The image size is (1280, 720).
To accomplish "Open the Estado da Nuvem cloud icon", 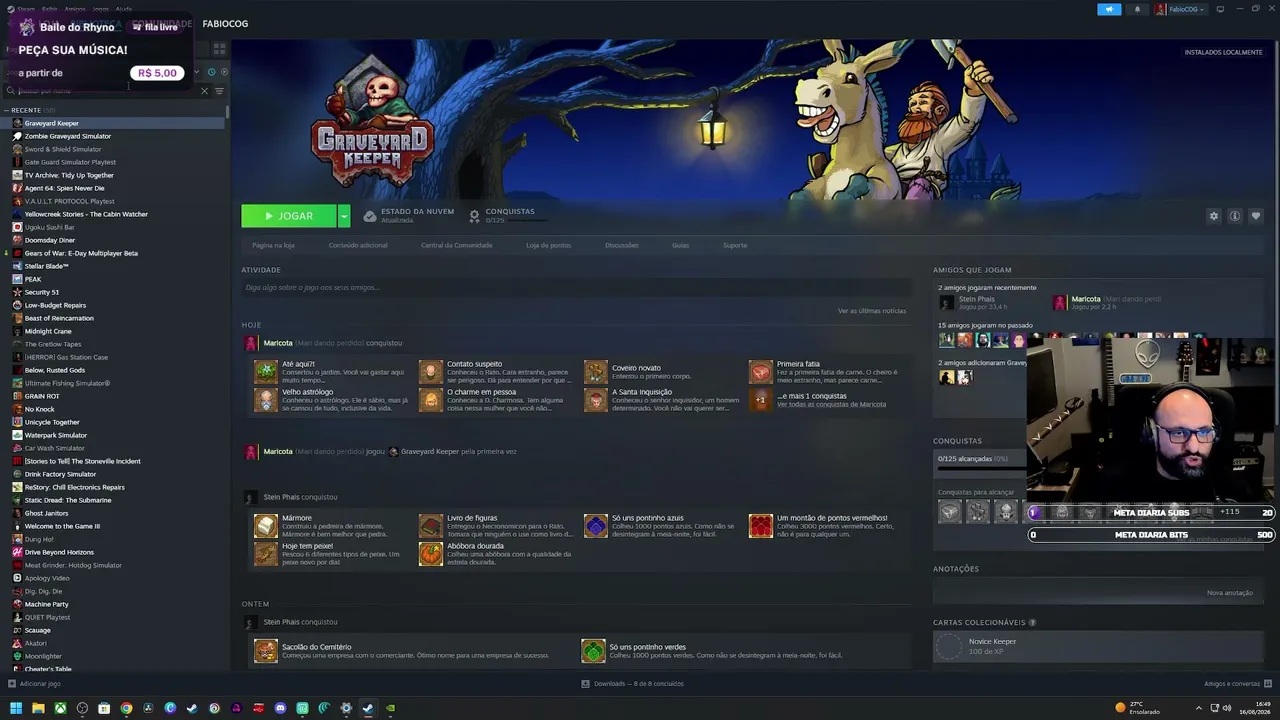I will [370, 216].
